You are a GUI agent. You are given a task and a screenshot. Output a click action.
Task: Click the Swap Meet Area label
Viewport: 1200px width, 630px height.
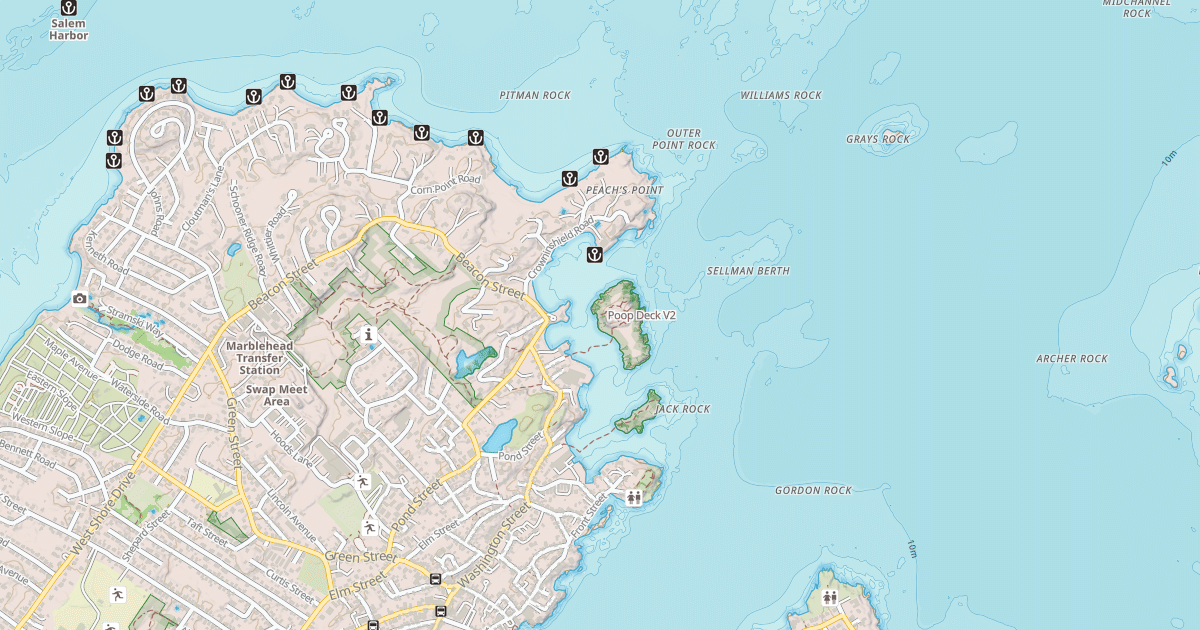(x=276, y=396)
